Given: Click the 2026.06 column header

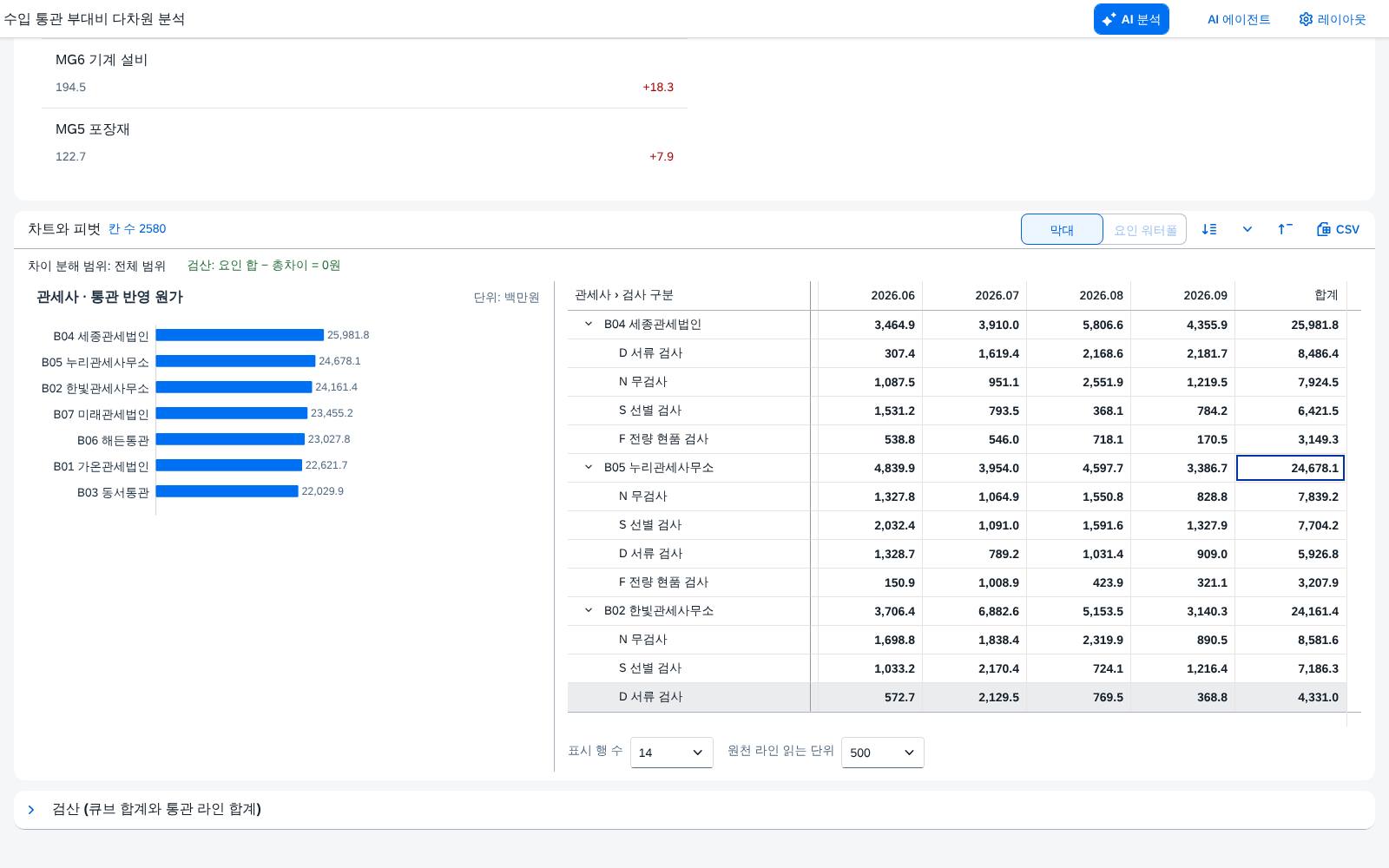Looking at the screenshot, I should coord(870,295).
